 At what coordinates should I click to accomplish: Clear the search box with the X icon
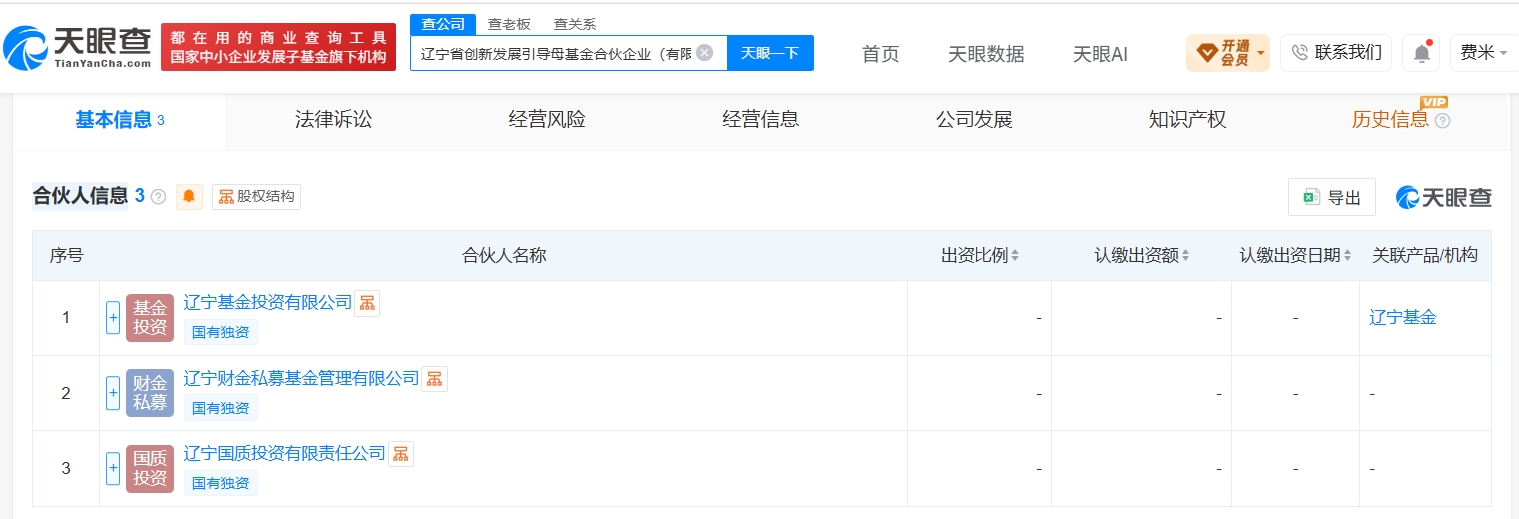click(705, 53)
